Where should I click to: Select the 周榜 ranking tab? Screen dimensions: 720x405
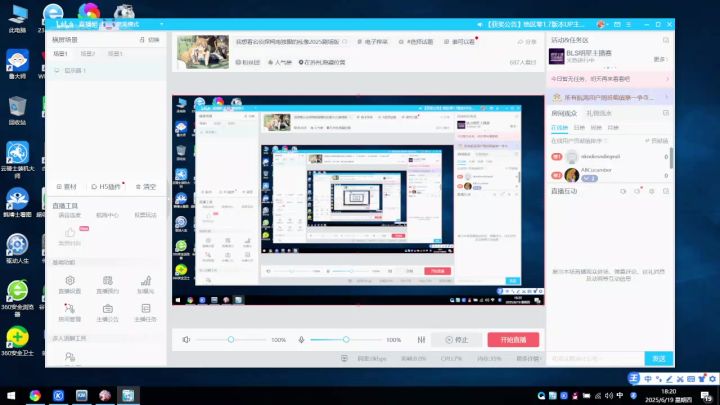(x=596, y=128)
